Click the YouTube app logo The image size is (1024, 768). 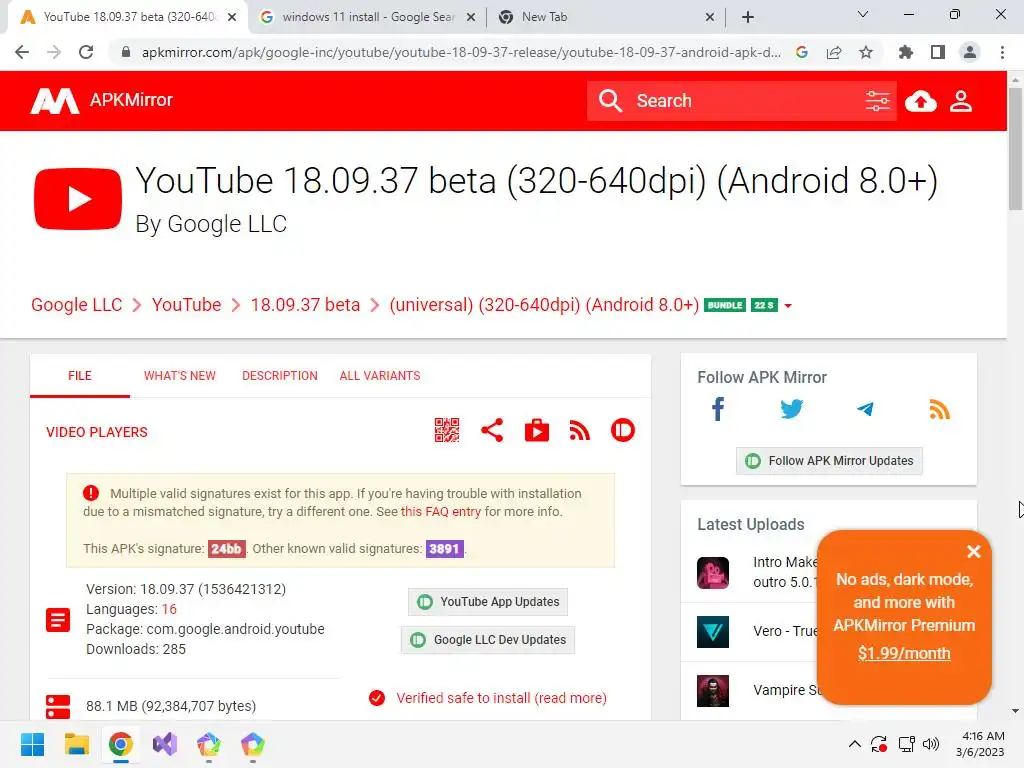point(78,199)
